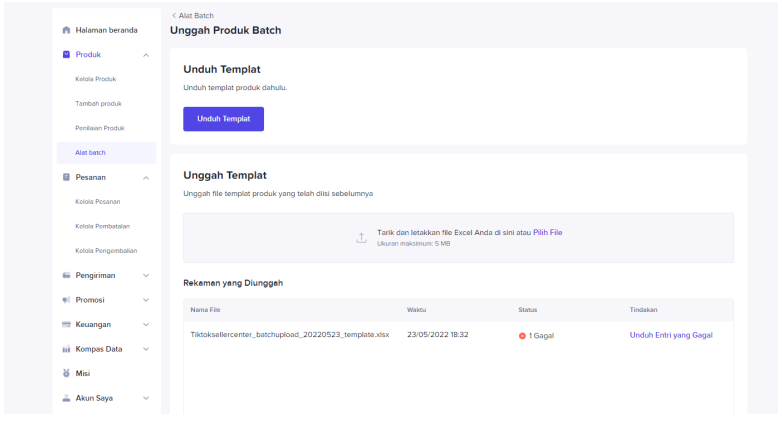
Task: Collapse the Pesanan menu chevron
Action: 146,177
